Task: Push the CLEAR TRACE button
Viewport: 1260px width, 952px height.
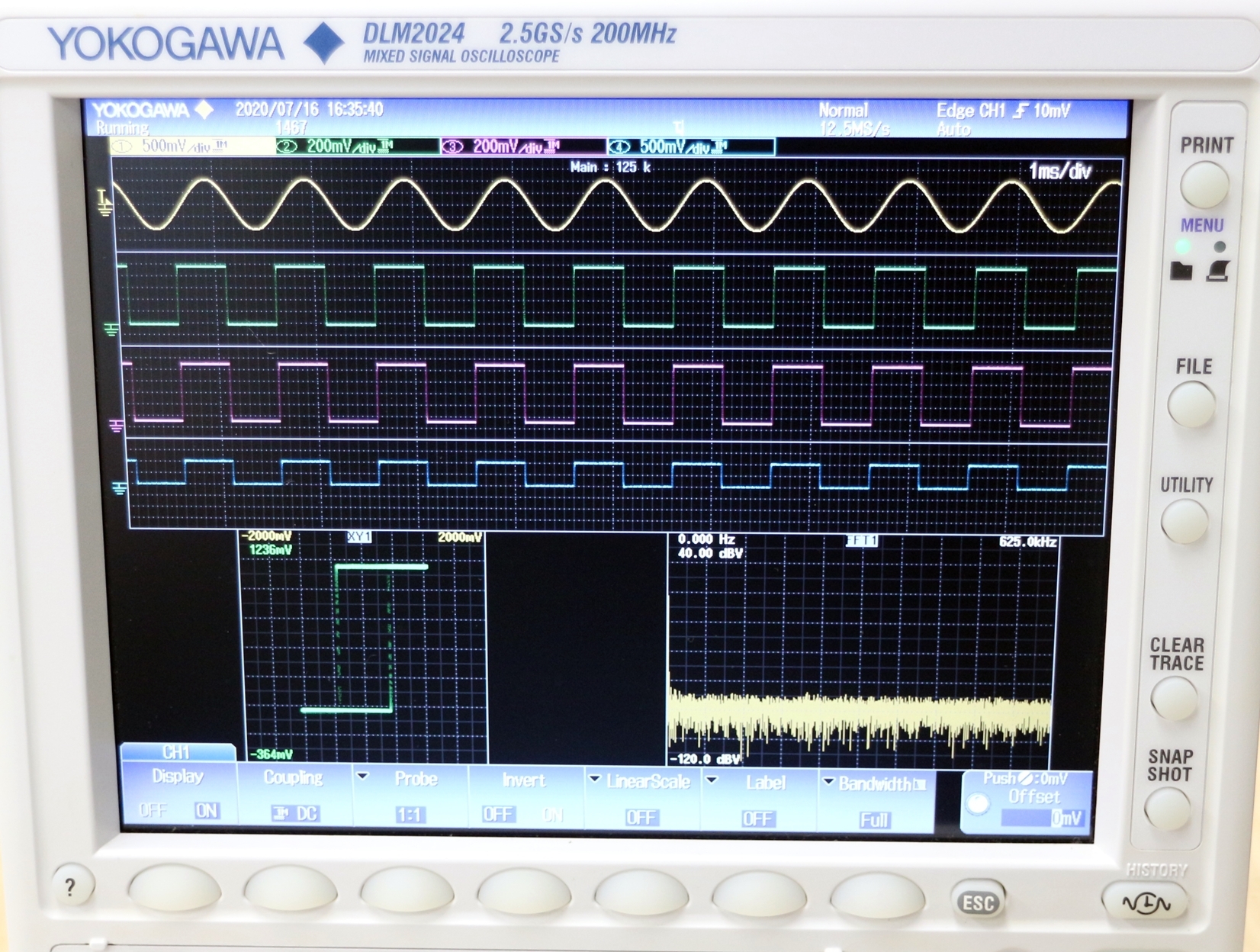Action: (x=1174, y=699)
